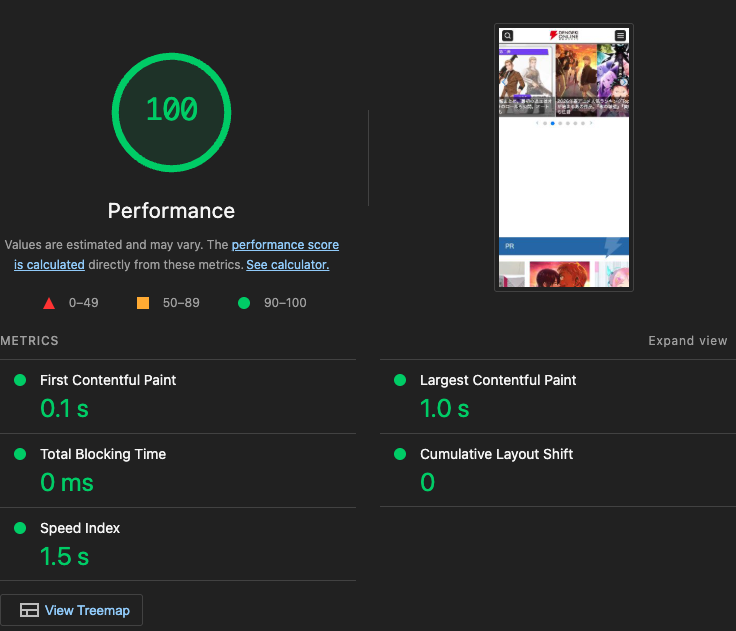Click the green dot beside Speed Index
Image resolution: width=736 pixels, height=631 pixels.
coord(20,528)
